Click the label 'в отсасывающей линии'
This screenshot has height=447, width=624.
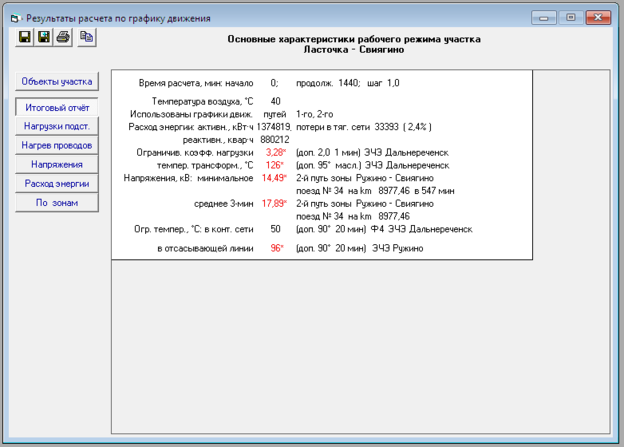(205, 248)
